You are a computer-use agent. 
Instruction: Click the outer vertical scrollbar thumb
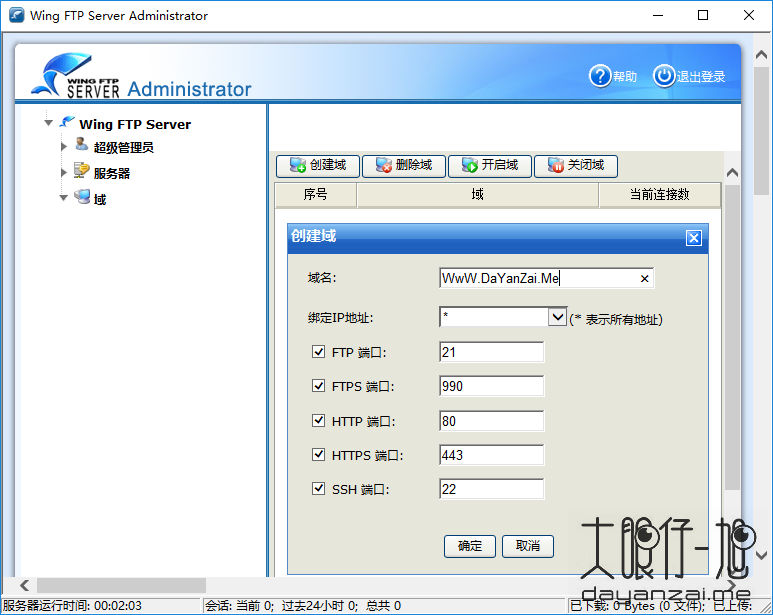tap(761, 131)
